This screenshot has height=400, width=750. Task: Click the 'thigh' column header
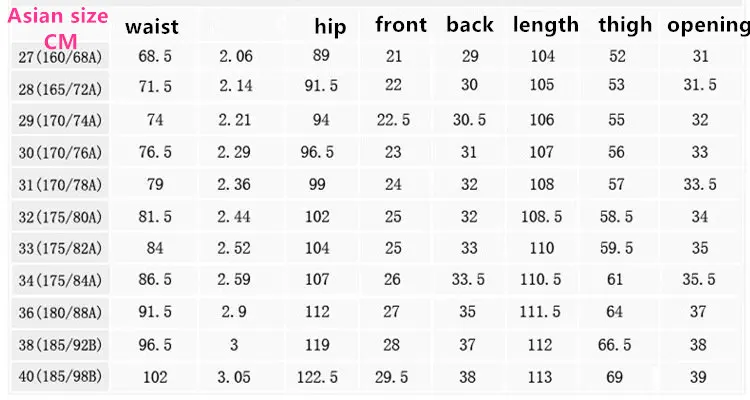tap(625, 25)
